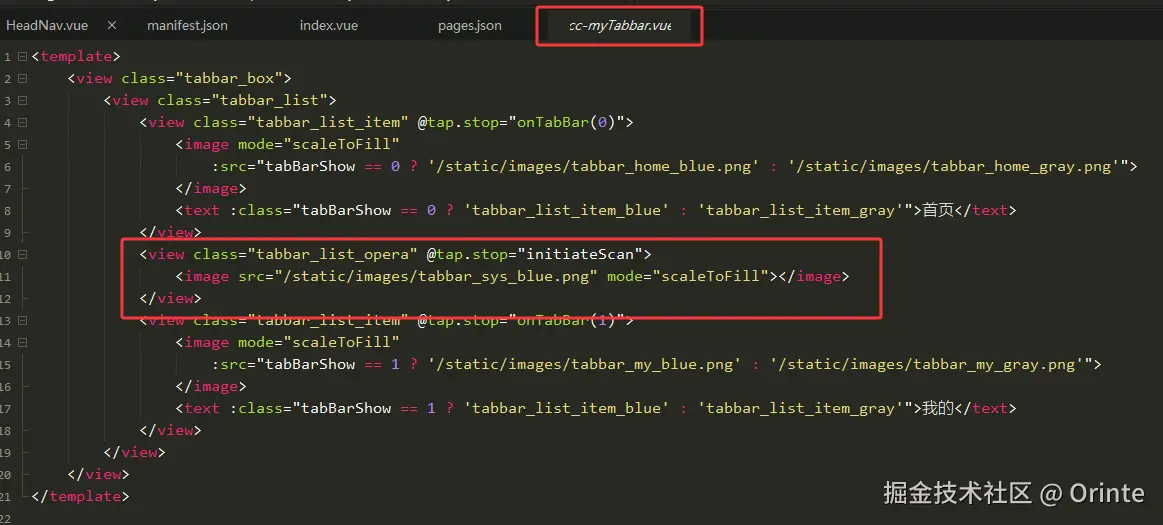The width and height of the screenshot is (1163, 525).
Task: Click the 首页 text on line 8
Action: [938, 211]
